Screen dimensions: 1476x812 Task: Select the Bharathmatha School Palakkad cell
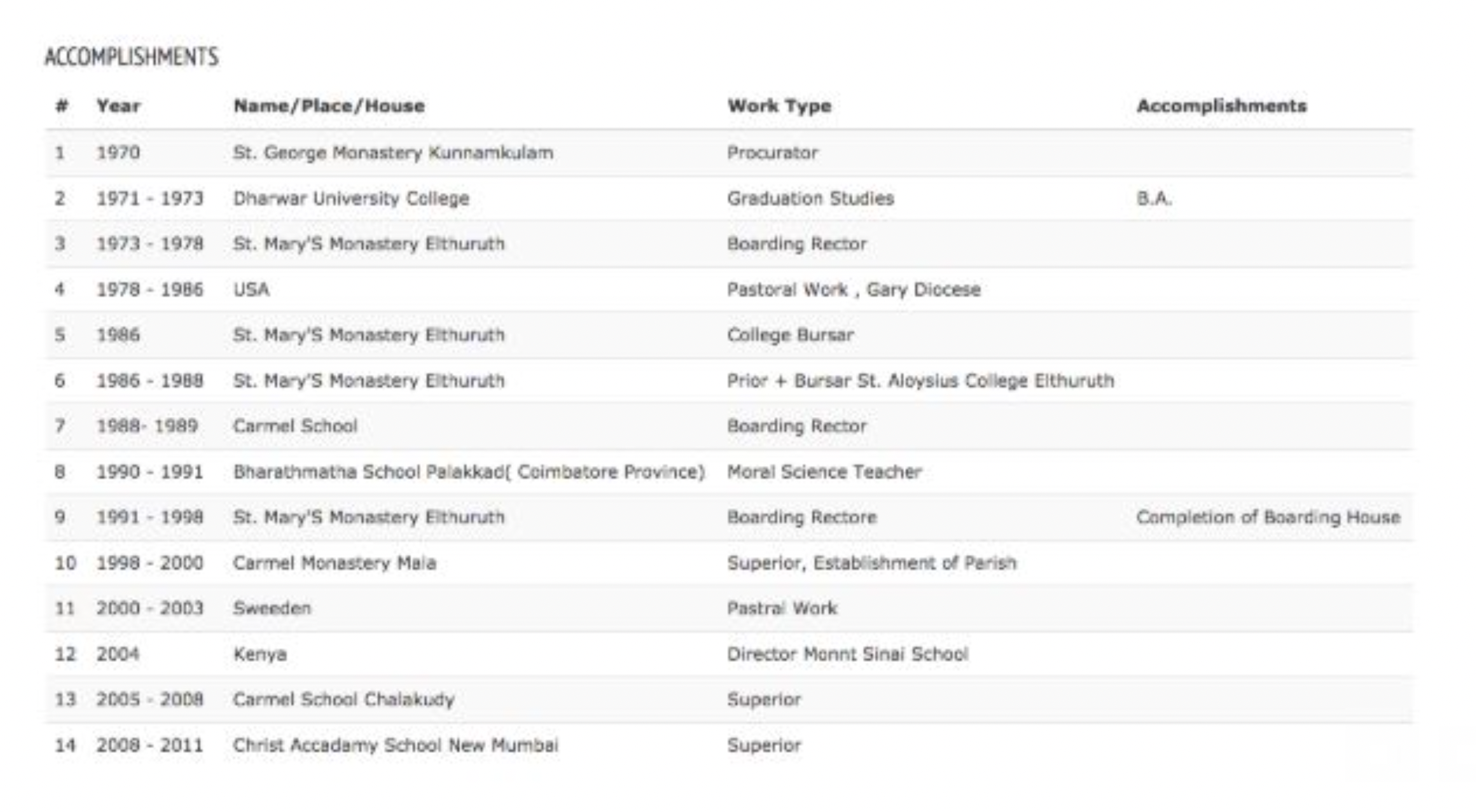469,472
